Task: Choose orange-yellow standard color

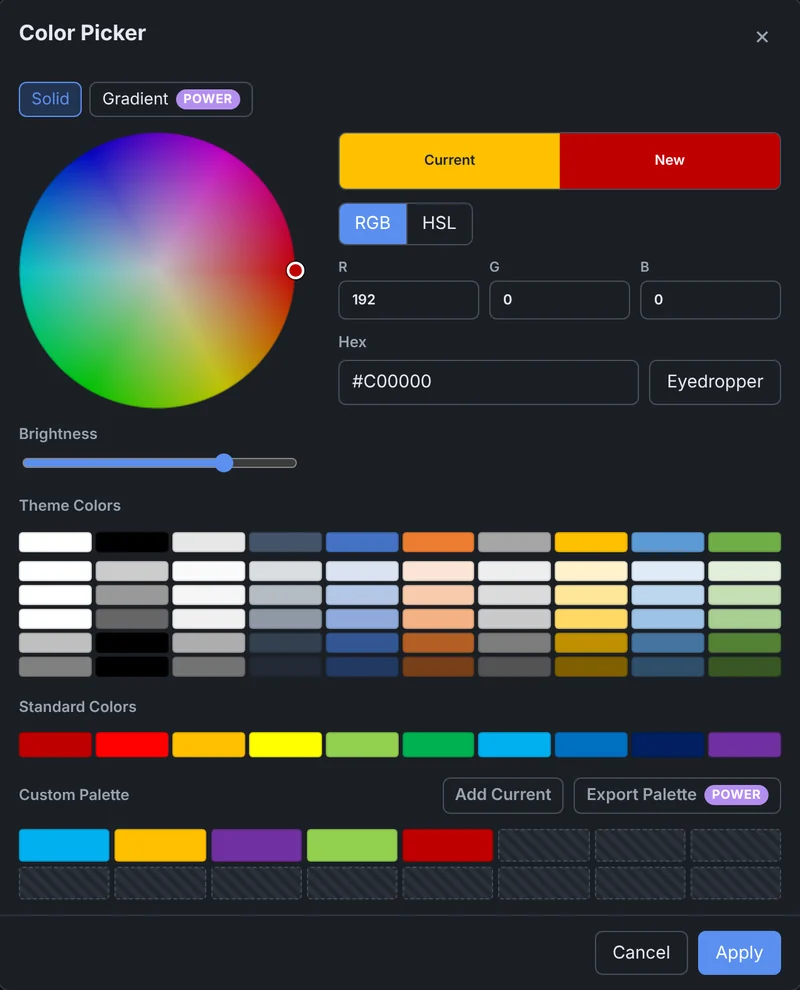Action: pos(208,744)
